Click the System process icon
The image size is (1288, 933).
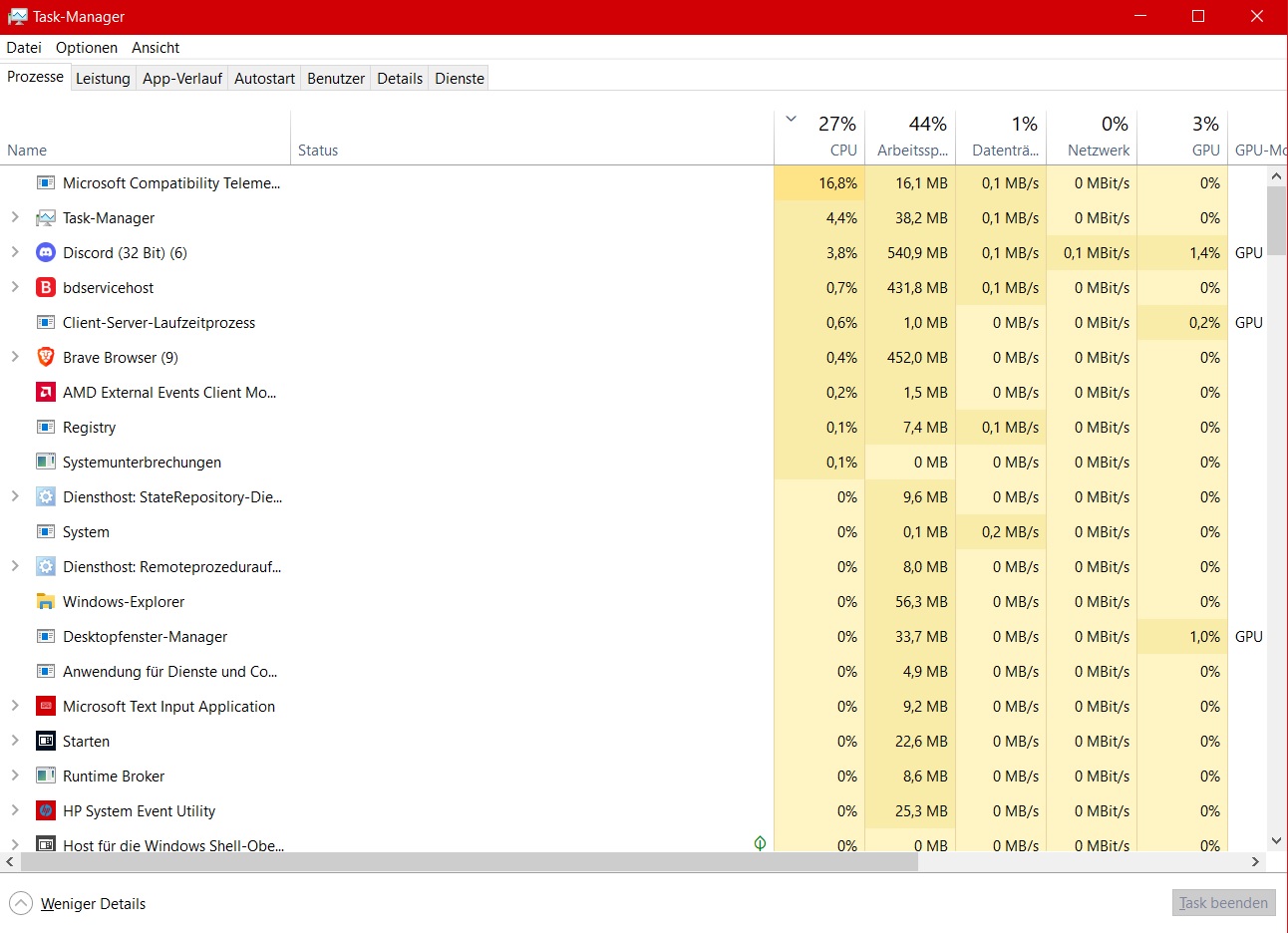tap(46, 532)
